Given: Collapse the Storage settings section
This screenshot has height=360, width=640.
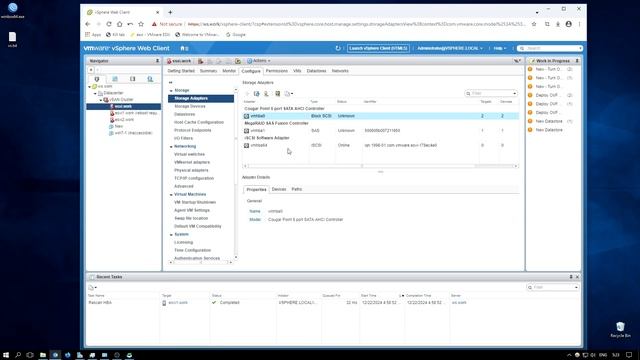Looking at the screenshot, I should [171, 90].
